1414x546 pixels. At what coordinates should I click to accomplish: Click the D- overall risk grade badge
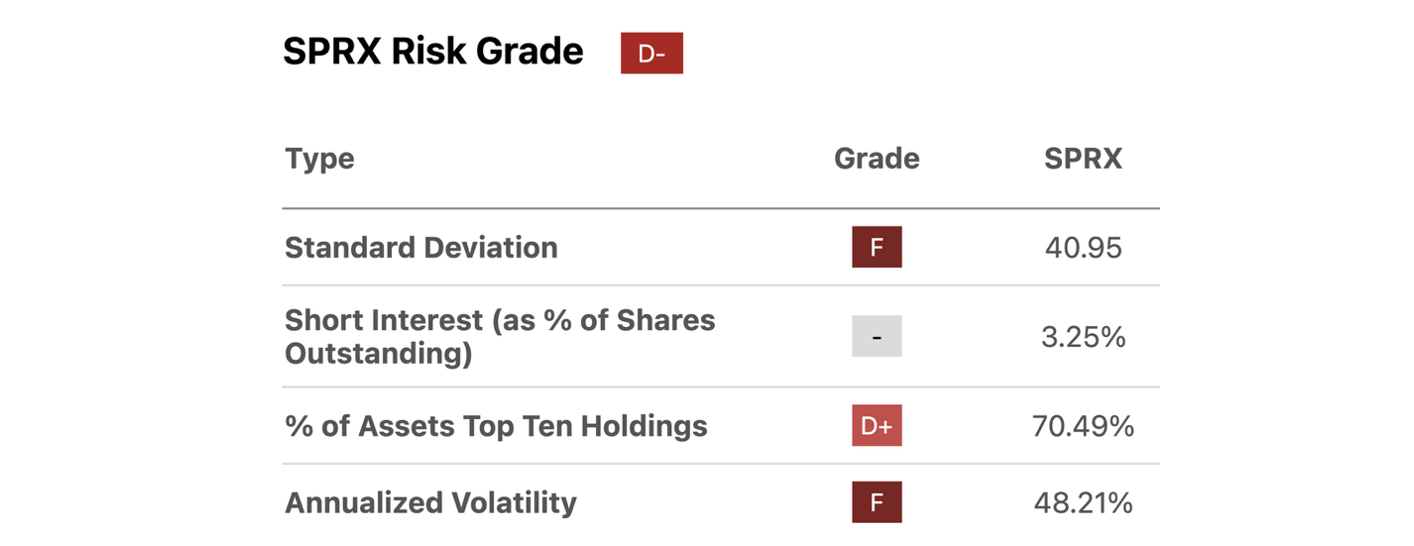coord(651,53)
